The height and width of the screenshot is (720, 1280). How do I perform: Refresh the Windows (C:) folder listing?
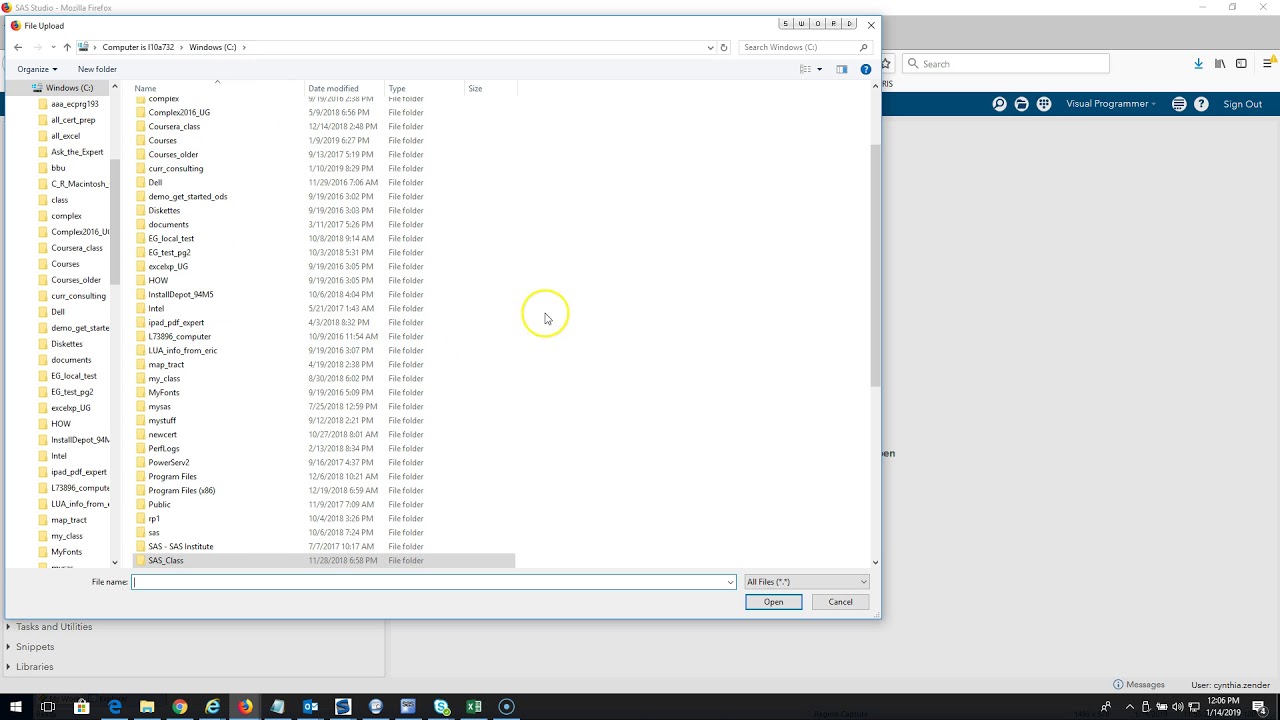[724, 47]
